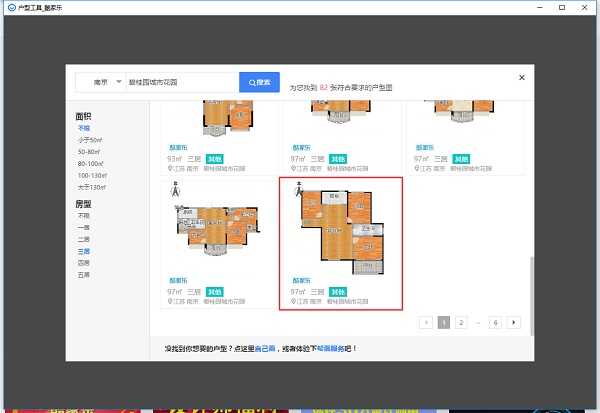This screenshot has width=600, height=413.
Task: Select the 不限 area filter
Action: pyautogui.click(x=84, y=128)
